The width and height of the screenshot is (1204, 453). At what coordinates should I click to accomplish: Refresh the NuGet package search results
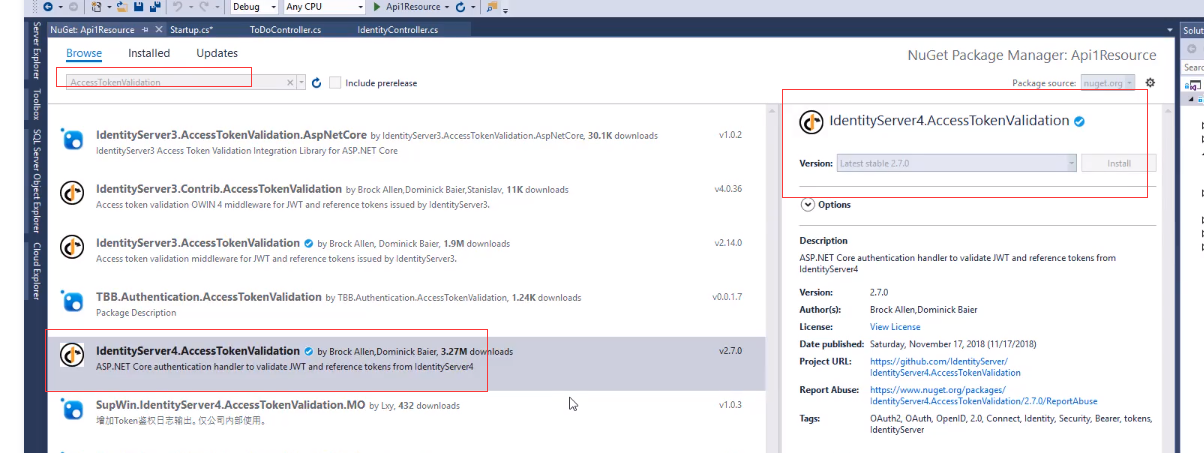tap(316, 83)
